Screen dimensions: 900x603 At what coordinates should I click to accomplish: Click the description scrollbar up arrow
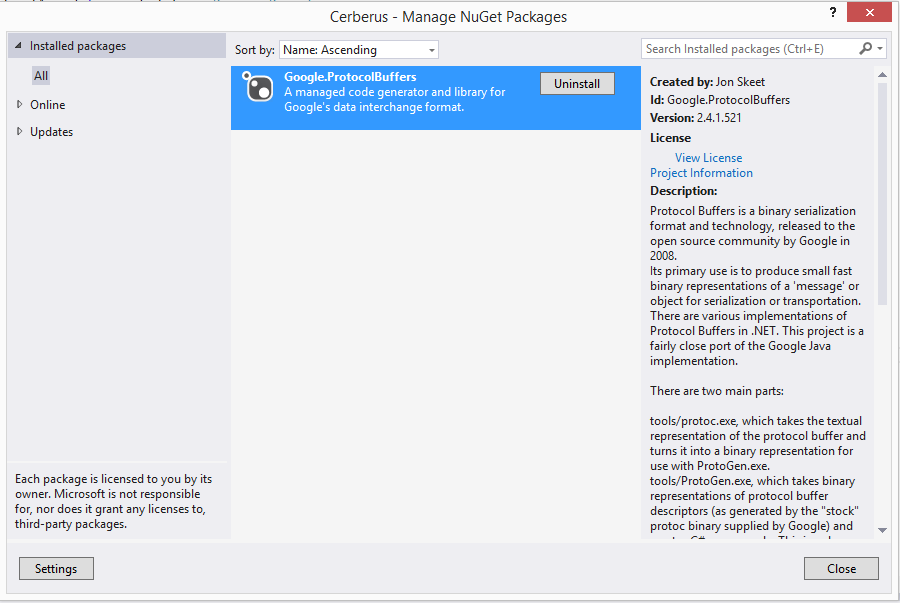pos(882,75)
